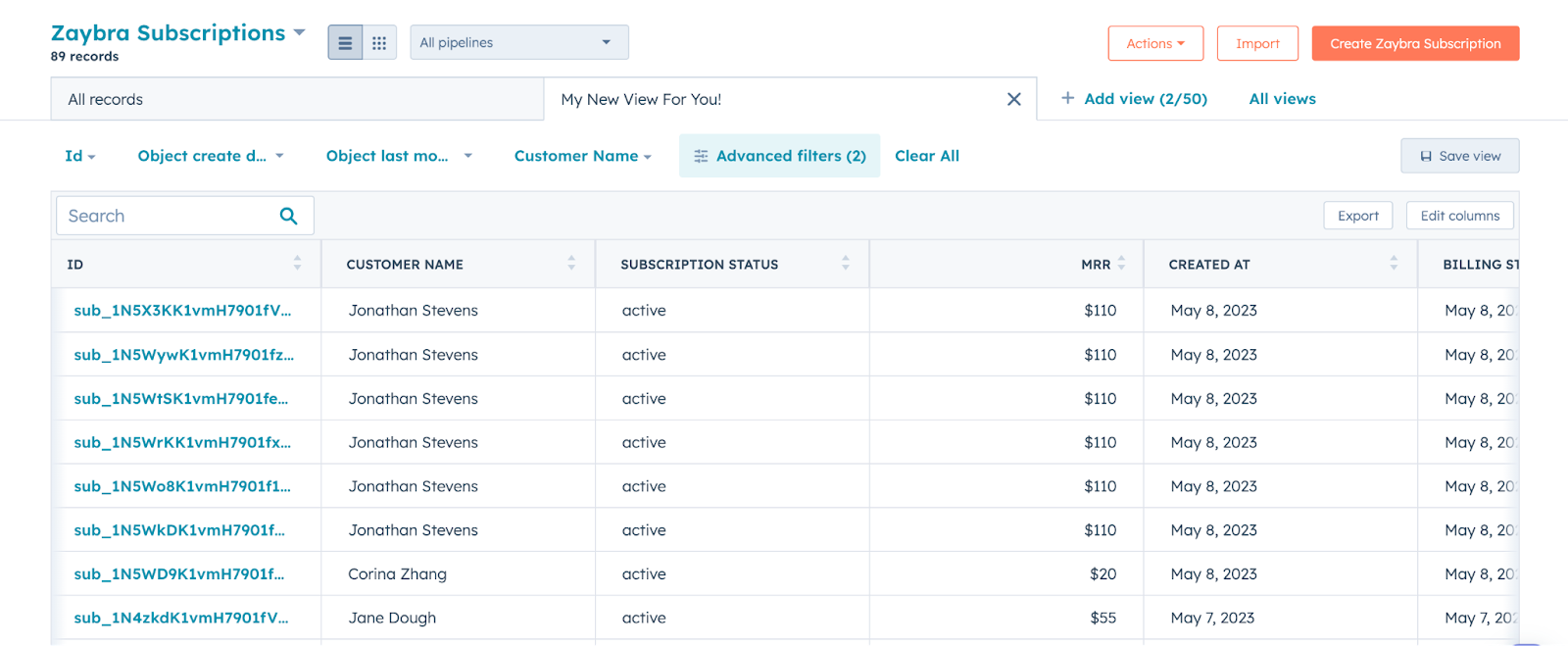Expand the Id filter dropdown
Viewport: 1568px width, 646px height.
point(80,156)
